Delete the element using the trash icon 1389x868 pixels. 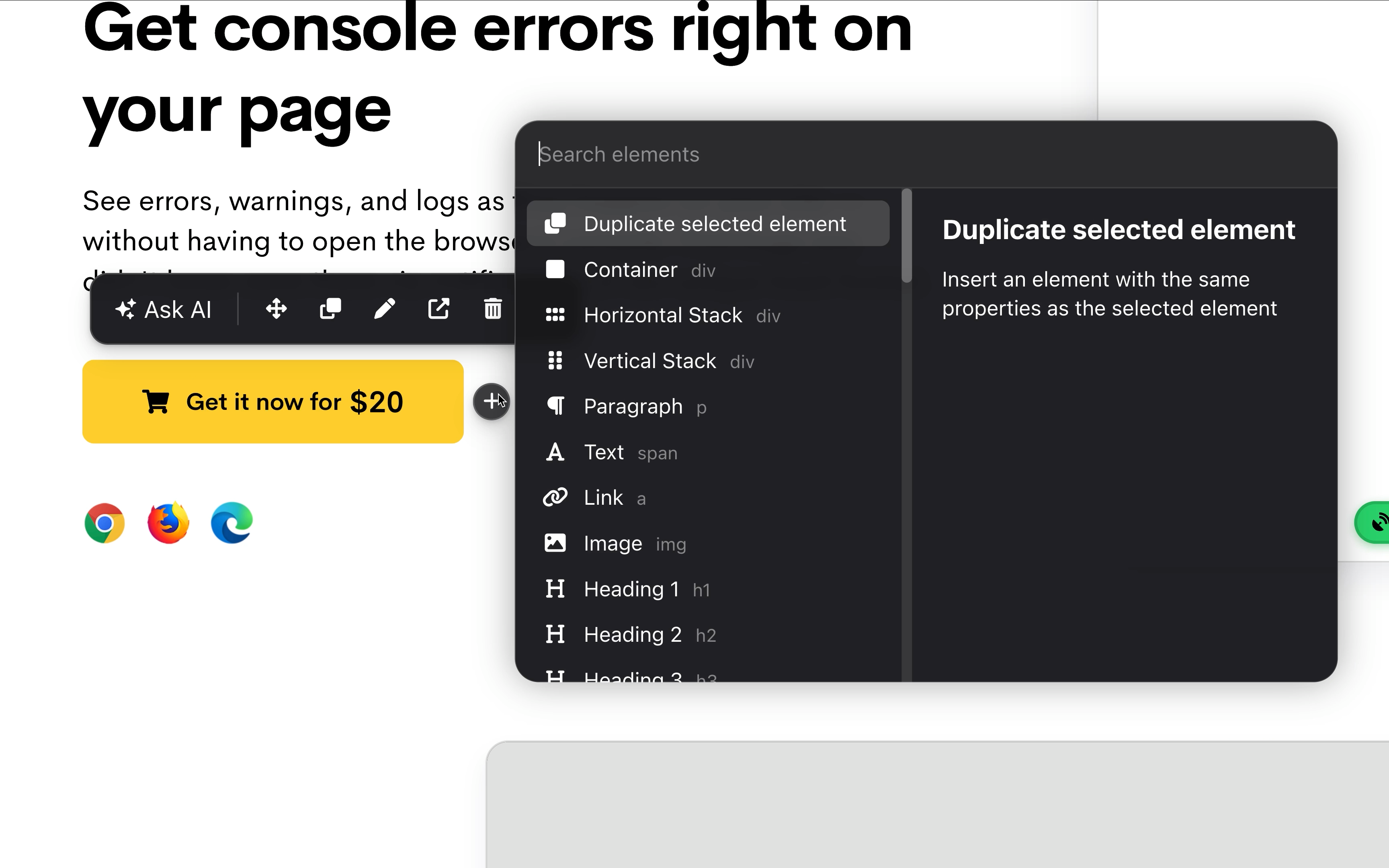point(492,309)
